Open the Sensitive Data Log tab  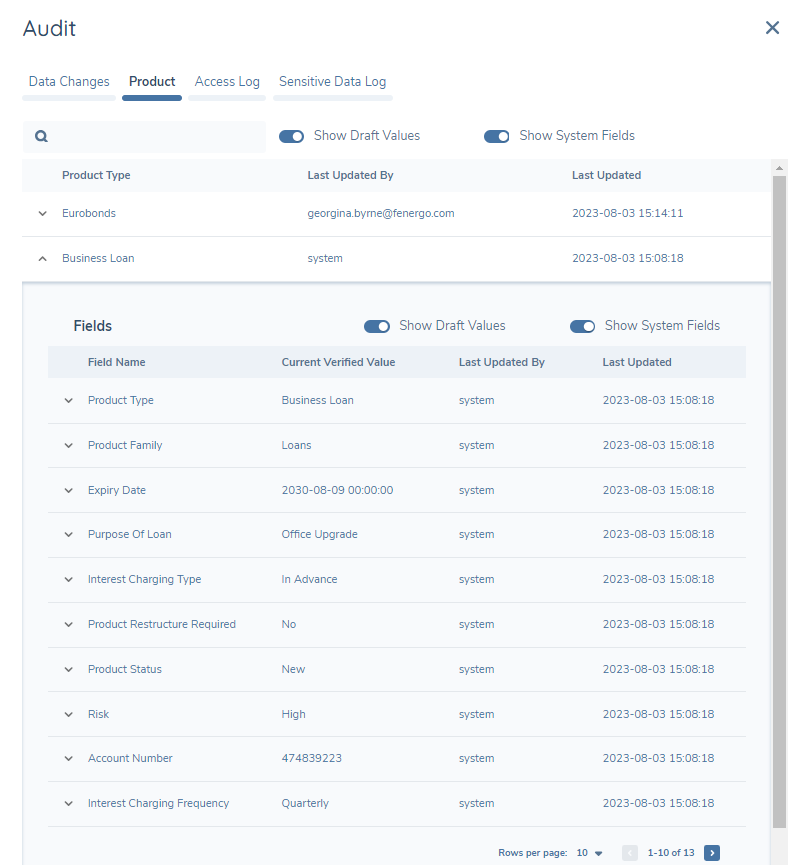[332, 82]
